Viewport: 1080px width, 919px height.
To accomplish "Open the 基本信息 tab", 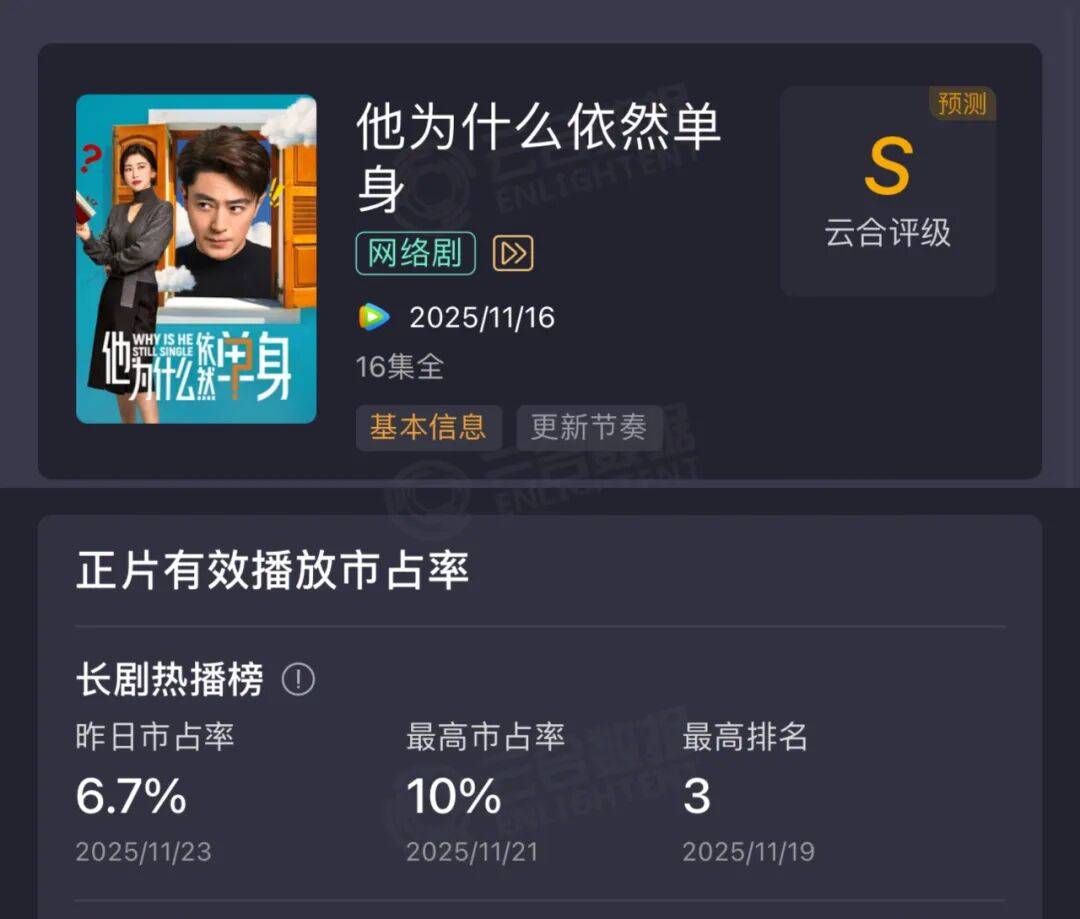I will [x=428, y=427].
